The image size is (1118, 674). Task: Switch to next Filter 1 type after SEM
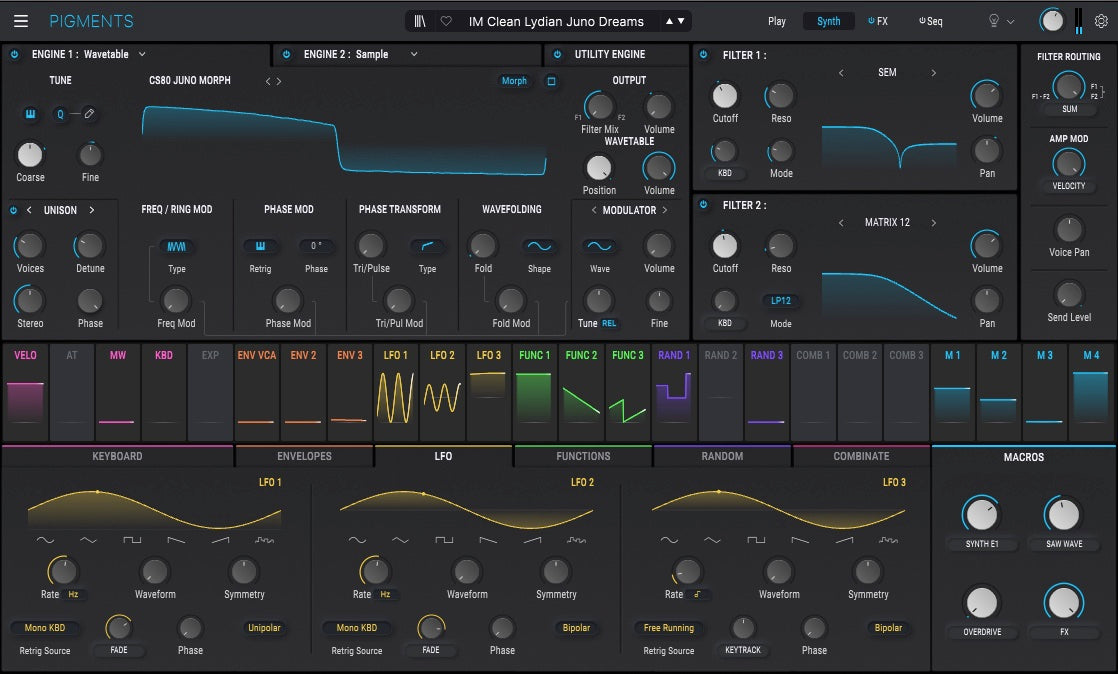coord(933,73)
